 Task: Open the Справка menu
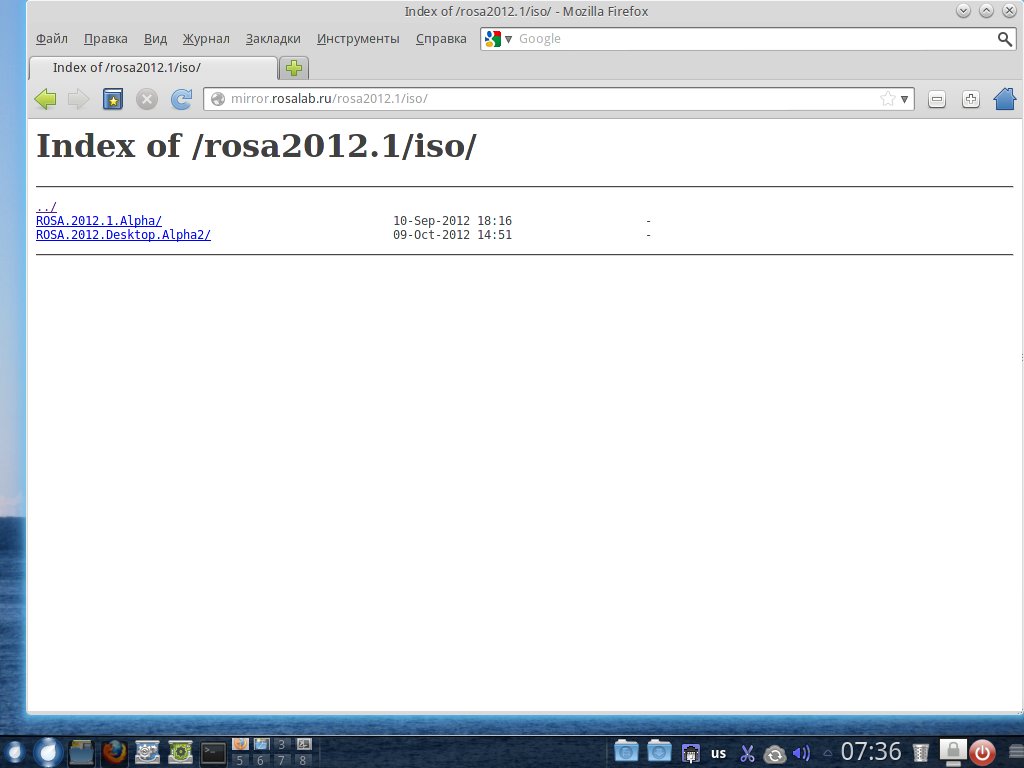[x=441, y=39]
